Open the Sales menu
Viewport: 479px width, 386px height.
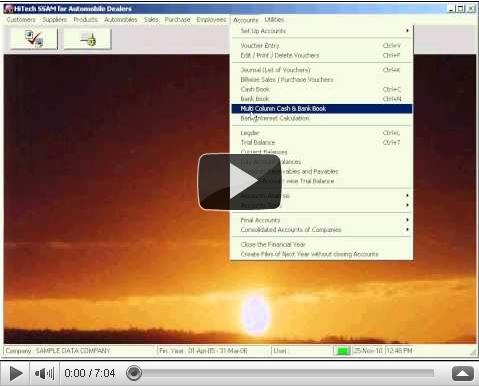click(151, 20)
